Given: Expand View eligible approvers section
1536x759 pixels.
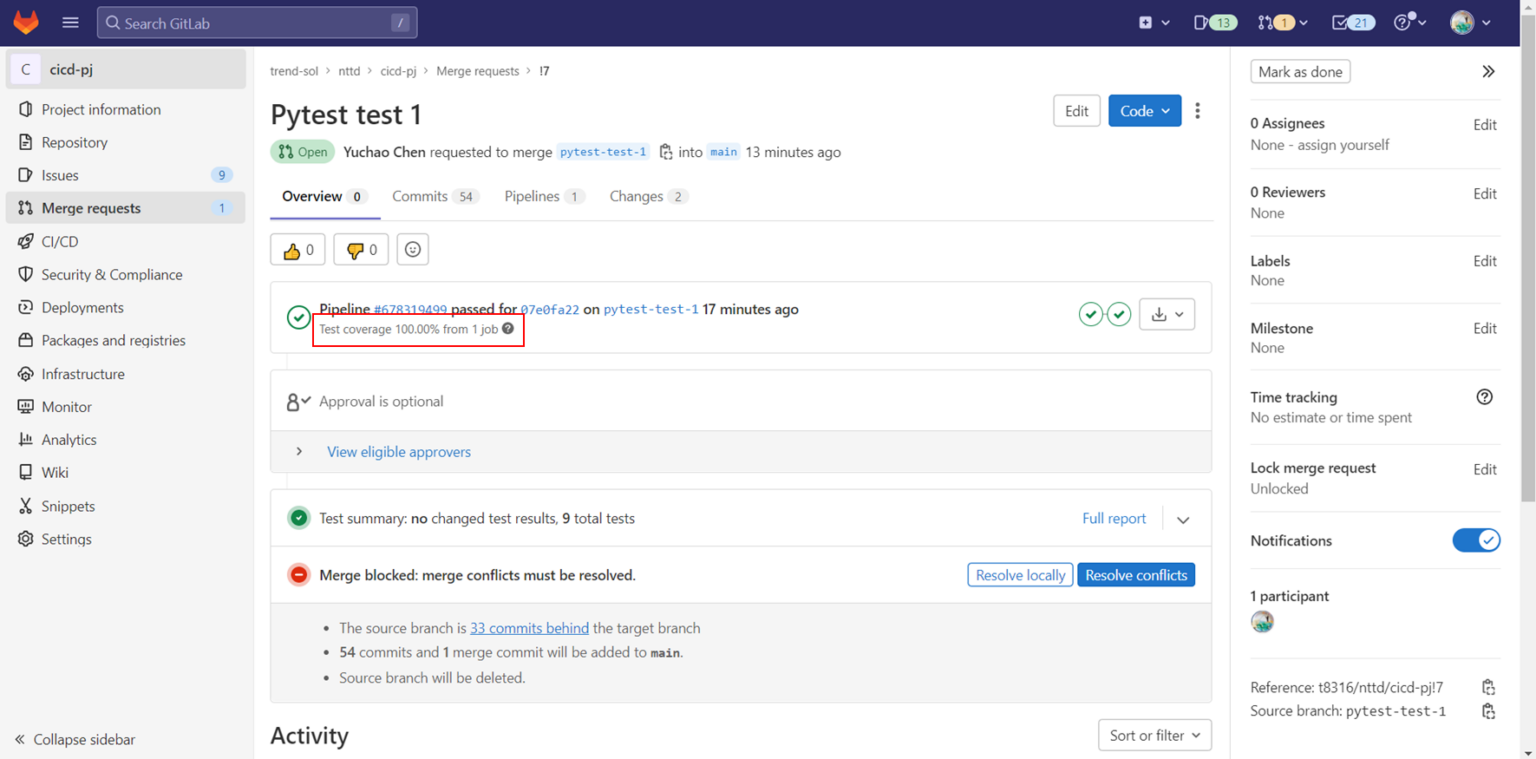Looking at the screenshot, I should click(398, 452).
